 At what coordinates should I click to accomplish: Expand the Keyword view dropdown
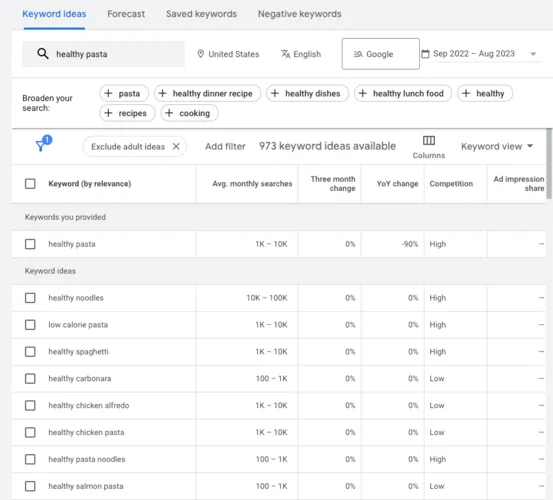click(497, 146)
